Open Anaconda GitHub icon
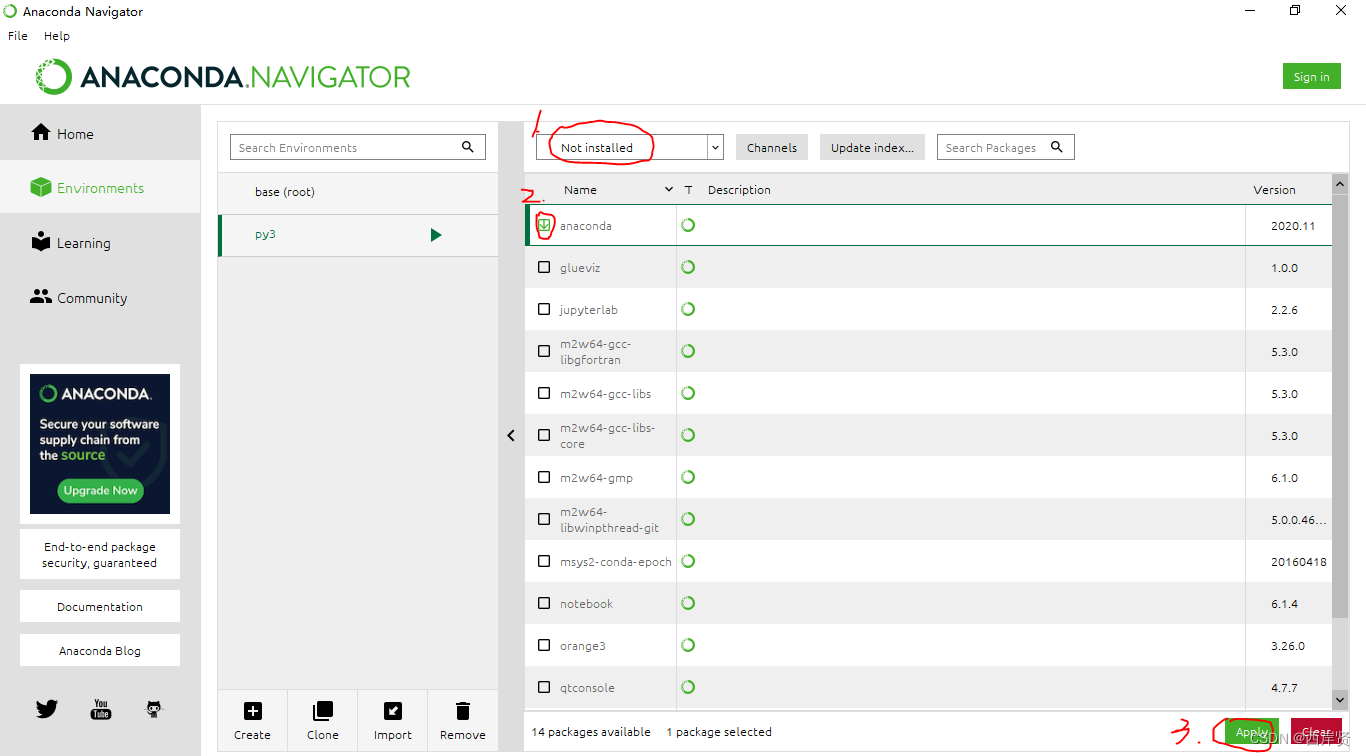The image size is (1366, 756). pyautogui.click(x=154, y=709)
